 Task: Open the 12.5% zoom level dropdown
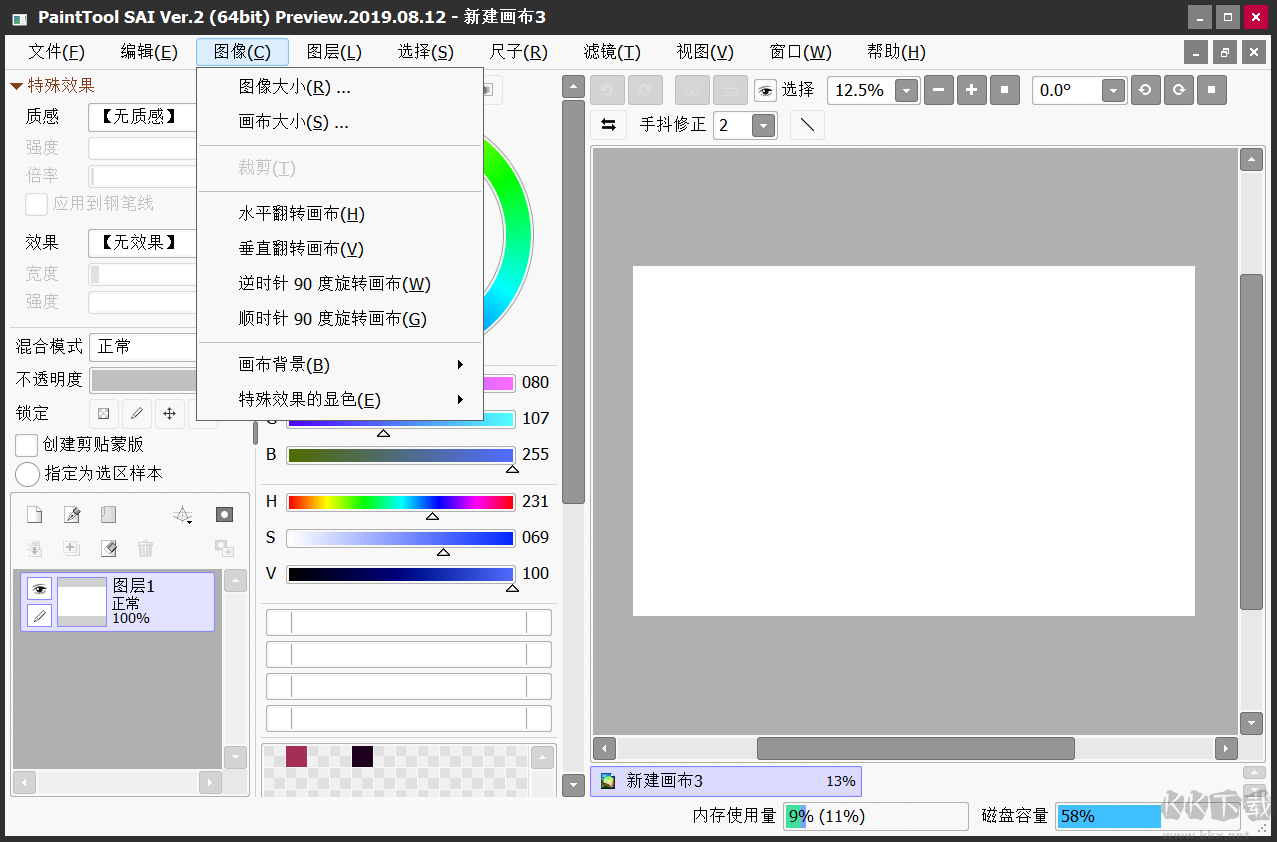click(x=906, y=90)
